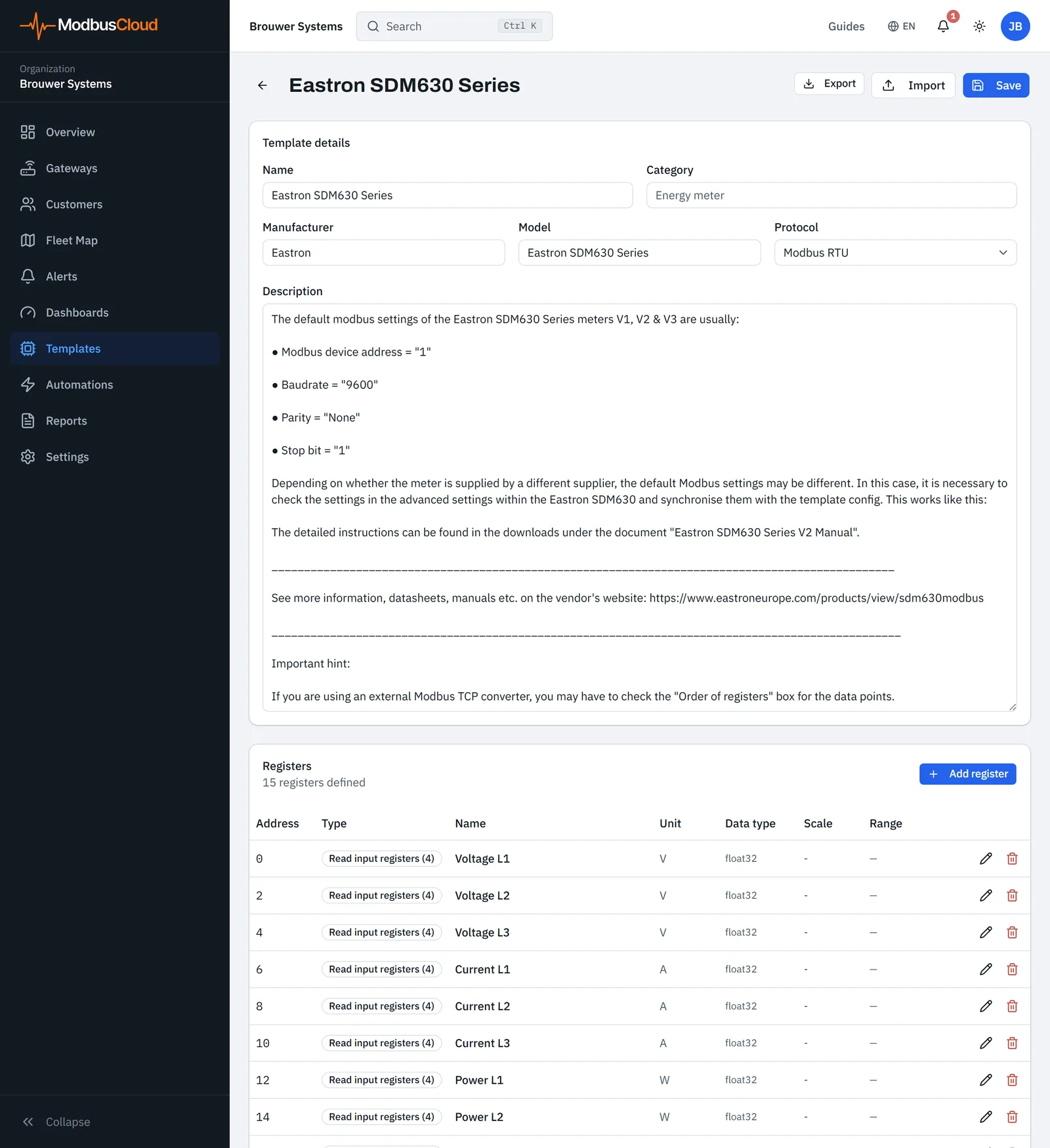Image resolution: width=1050 pixels, height=1148 pixels.
Task: Open the Guides link
Action: point(846,26)
